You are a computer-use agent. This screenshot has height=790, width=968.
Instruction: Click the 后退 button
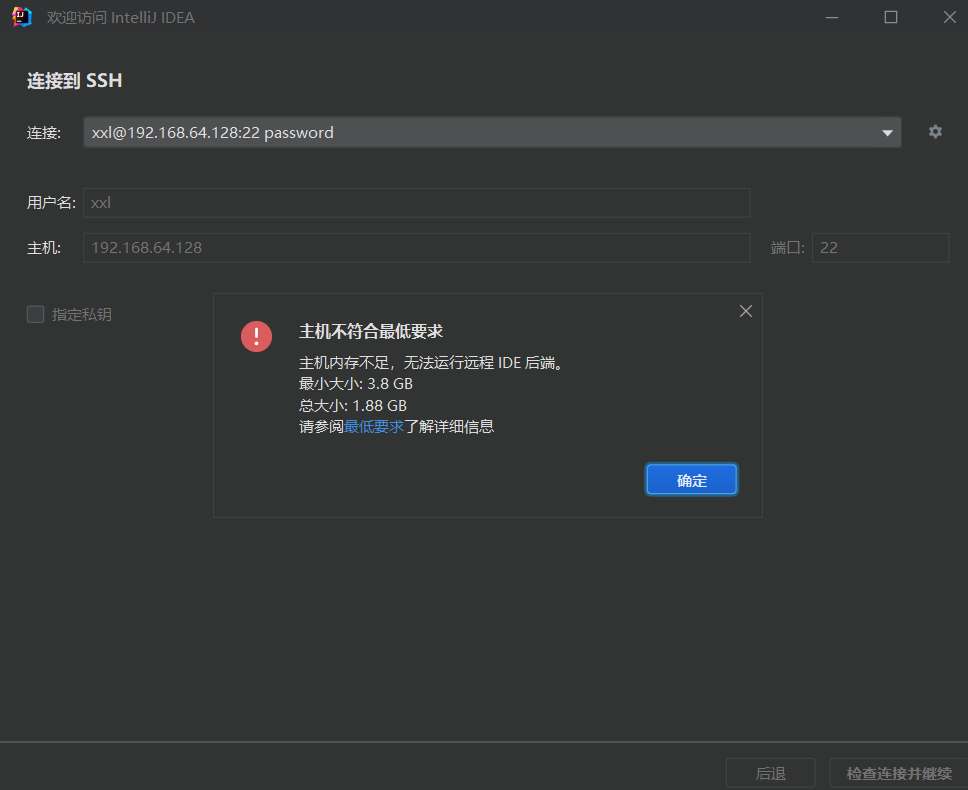[x=770, y=773]
